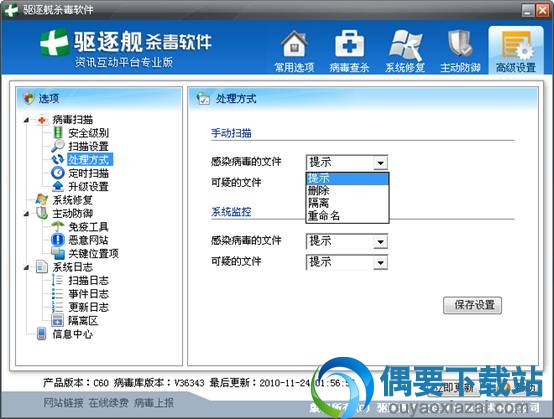
Task: Open the 主动防御 shield icon
Action: (x=460, y=44)
